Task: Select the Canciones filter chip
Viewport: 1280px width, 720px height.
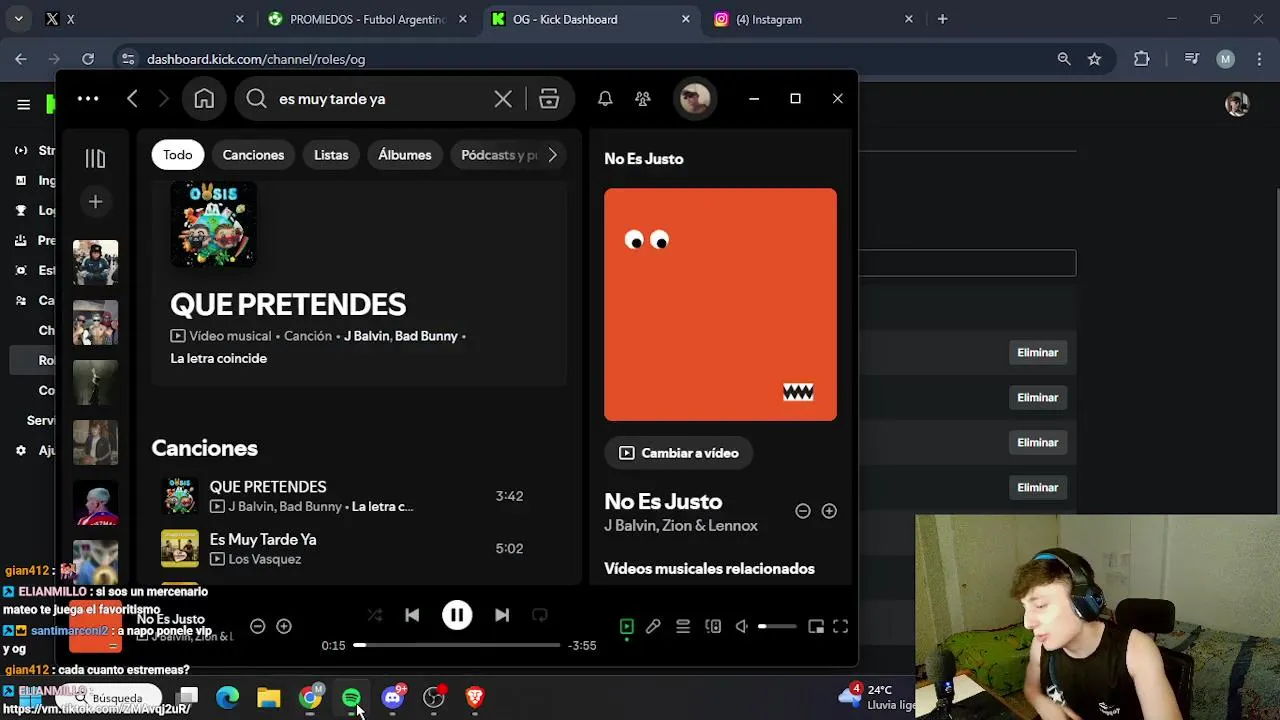Action: click(x=253, y=155)
